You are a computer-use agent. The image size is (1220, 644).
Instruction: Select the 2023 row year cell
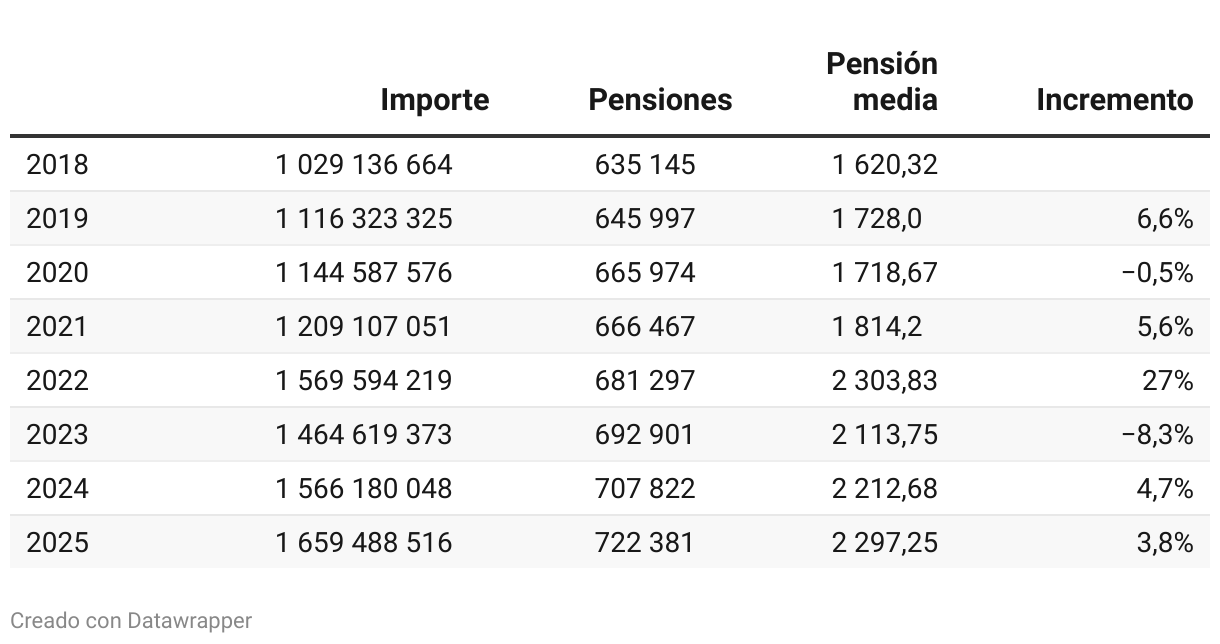57,434
